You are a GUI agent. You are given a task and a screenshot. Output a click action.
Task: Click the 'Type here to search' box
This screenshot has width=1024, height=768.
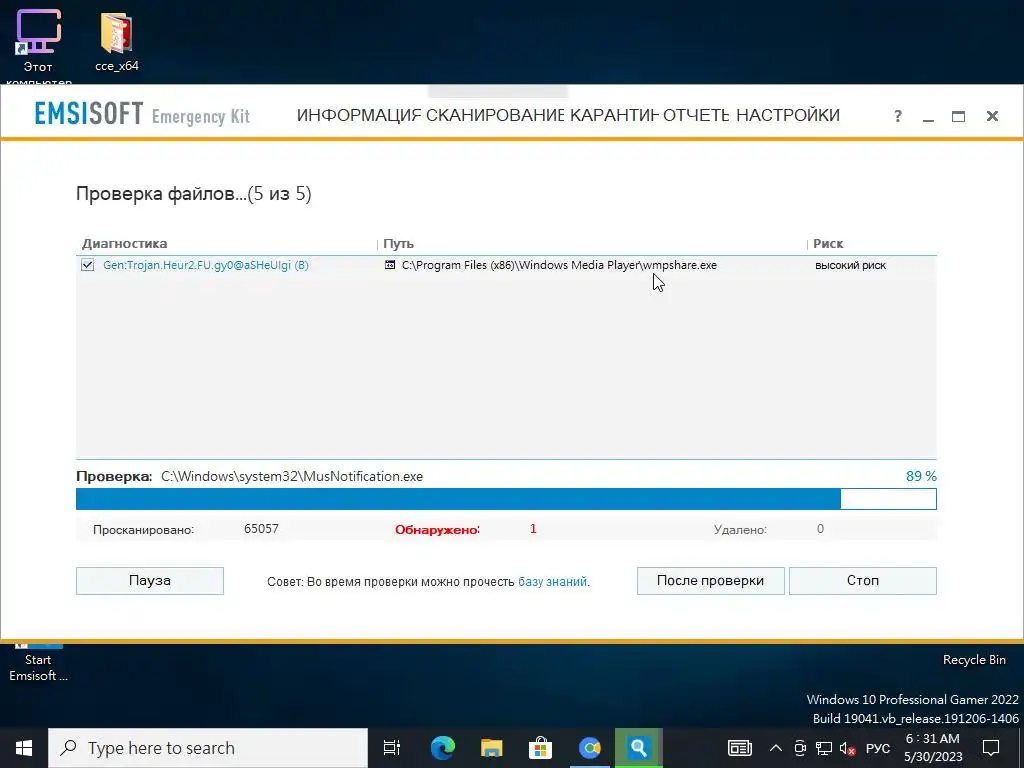pyautogui.click(x=208, y=748)
